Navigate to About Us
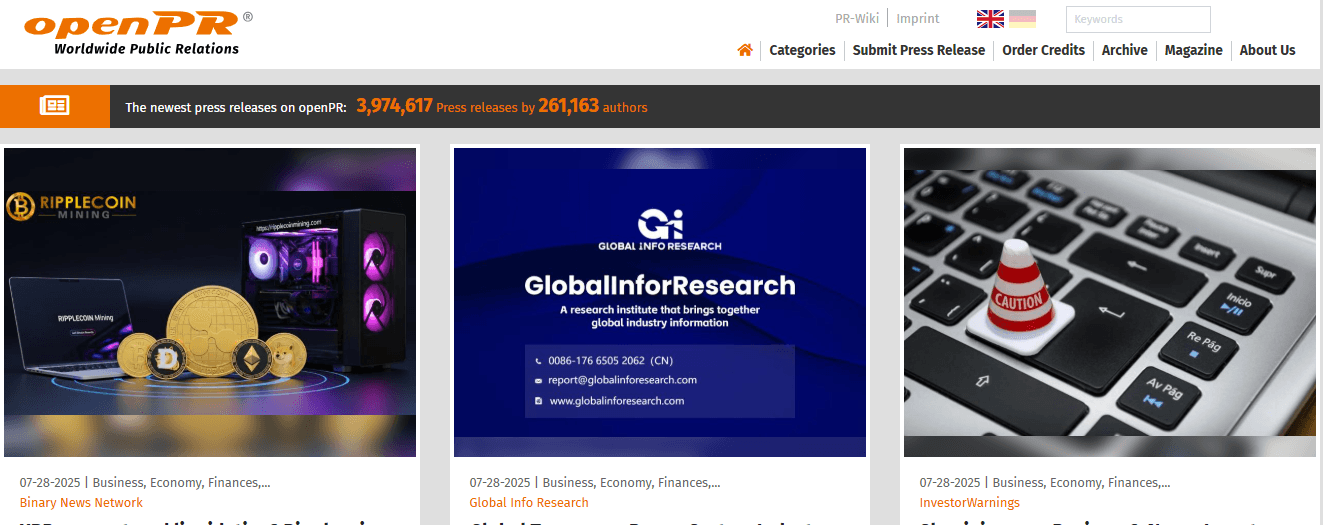The width and height of the screenshot is (1323, 525). [1267, 50]
